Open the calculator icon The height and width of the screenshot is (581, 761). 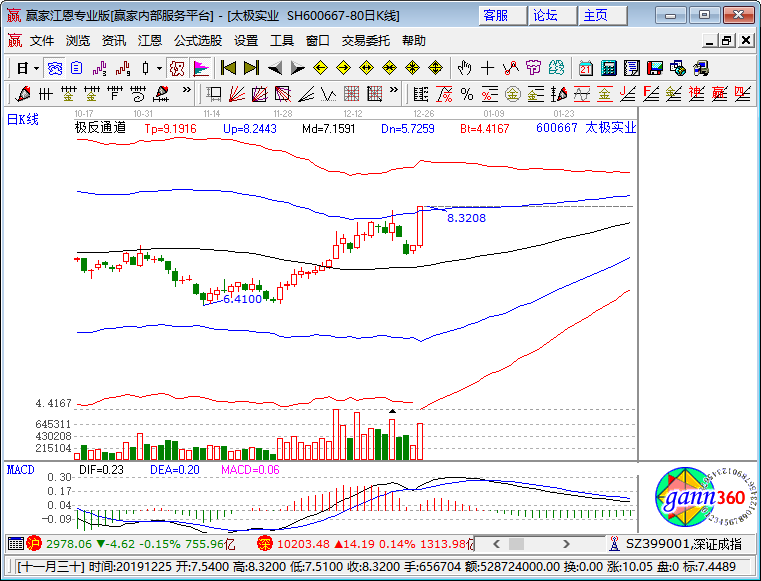[609, 68]
